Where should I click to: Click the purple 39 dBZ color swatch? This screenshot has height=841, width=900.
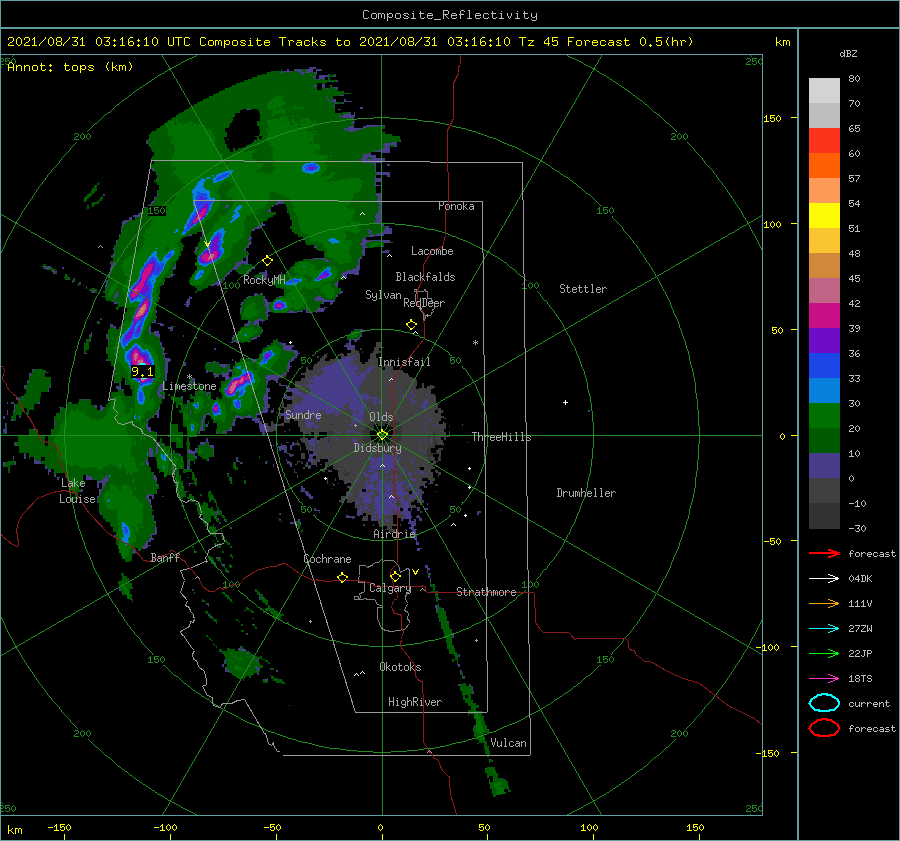click(824, 340)
